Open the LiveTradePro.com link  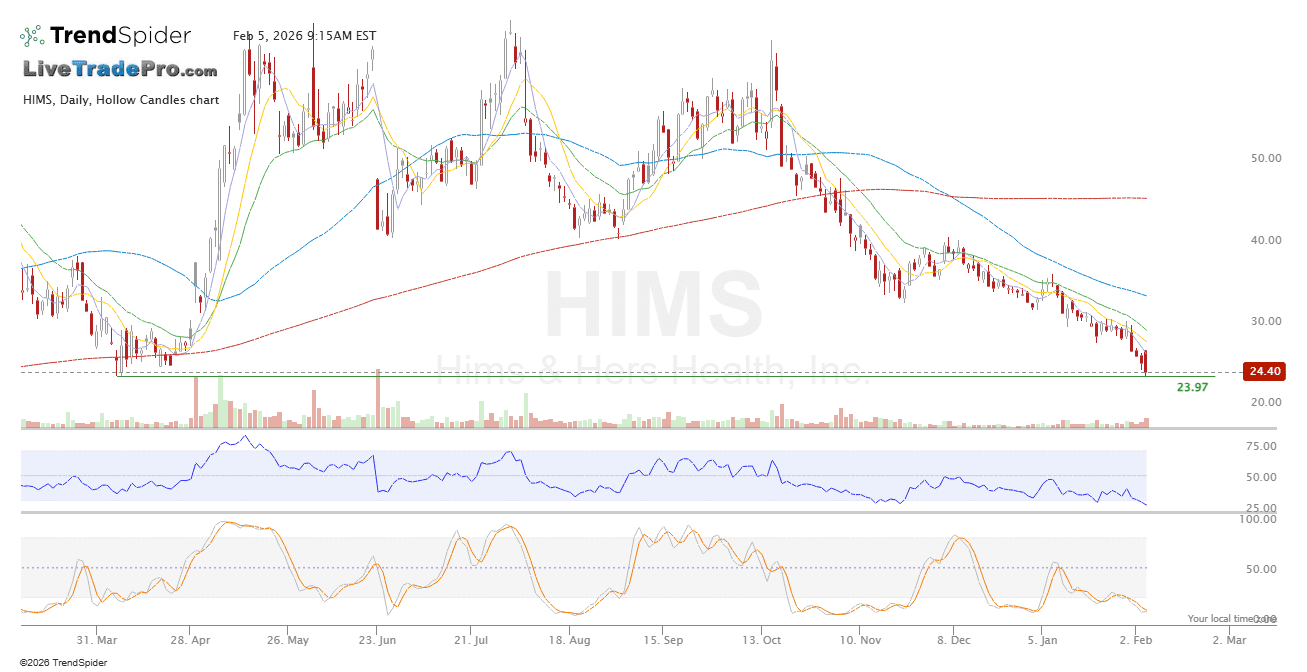pos(120,70)
